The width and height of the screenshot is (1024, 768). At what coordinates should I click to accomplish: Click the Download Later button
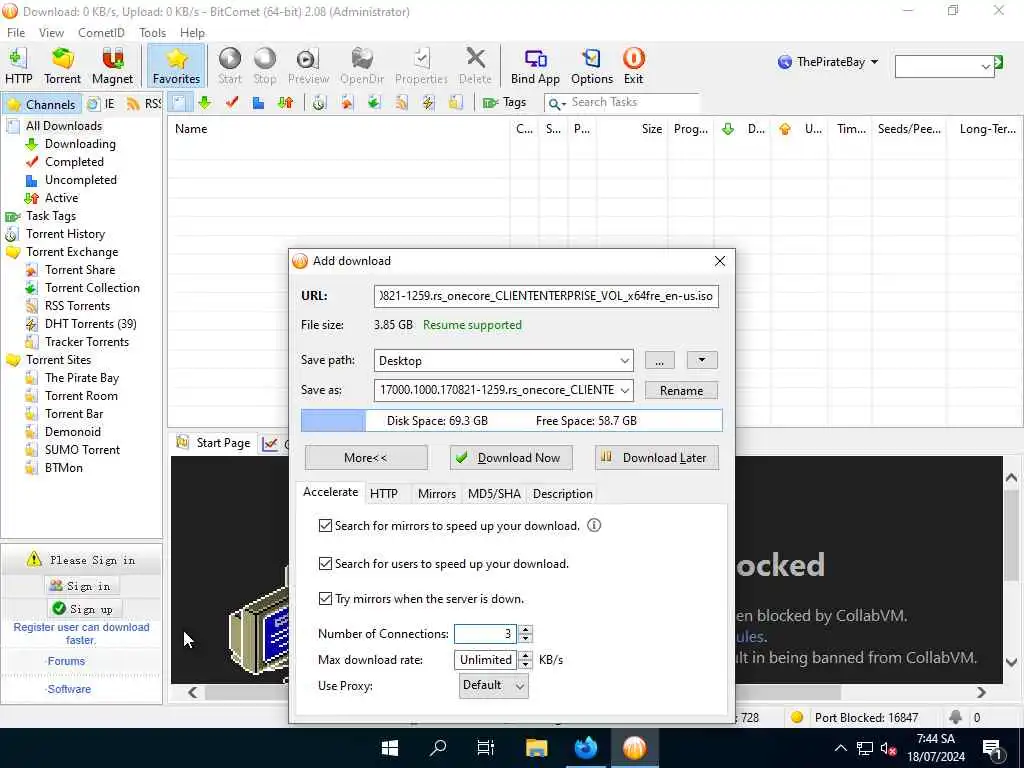pyautogui.click(x=656, y=458)
